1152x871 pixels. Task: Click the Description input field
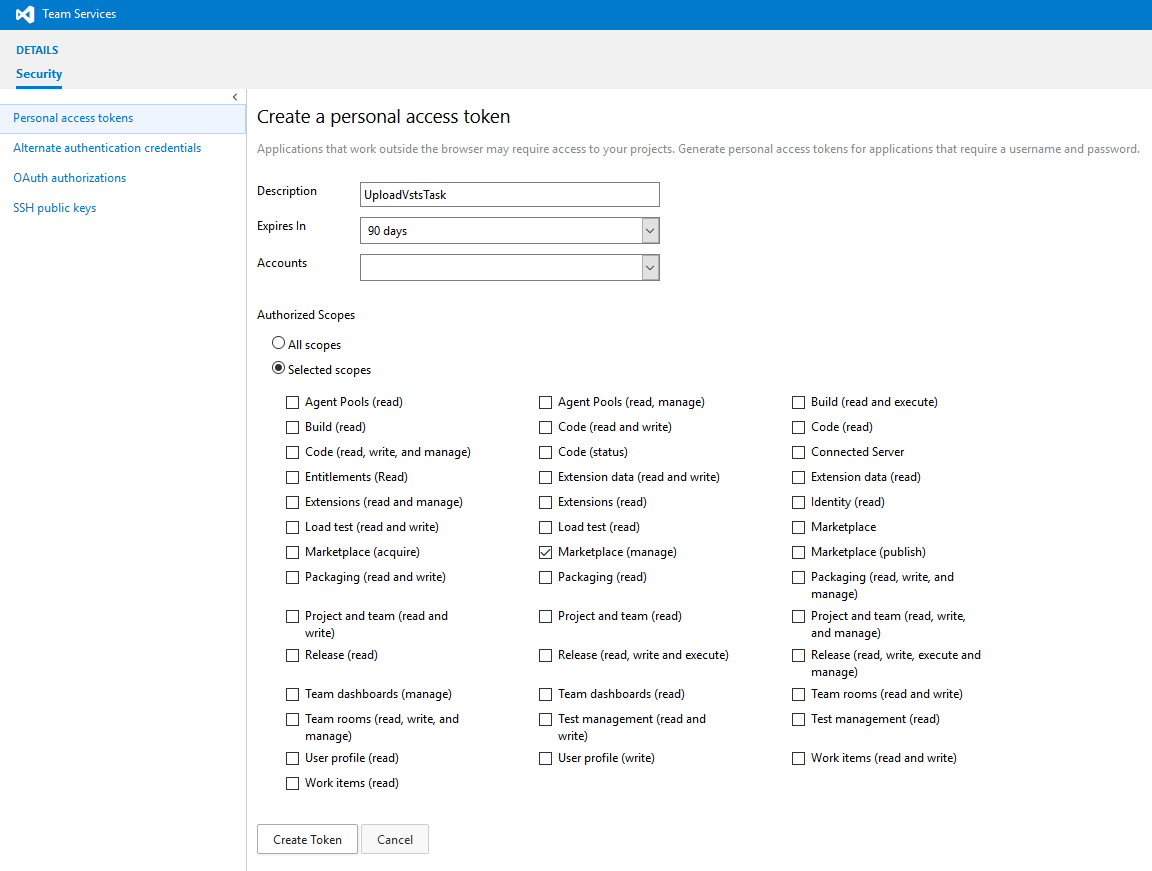(x=510, y=195)
